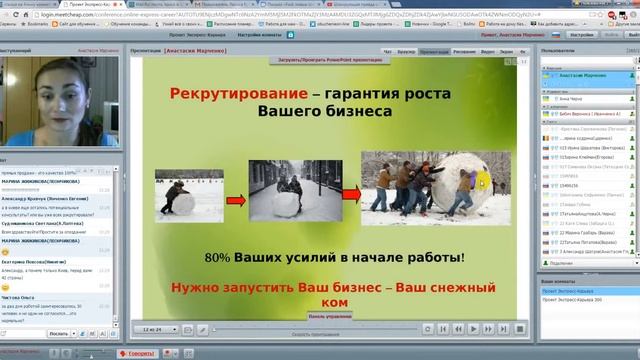This screenshot has width=640, height=360.
Task: Open dropdown arrow next to 'Послать'
Action: (74, 333)
